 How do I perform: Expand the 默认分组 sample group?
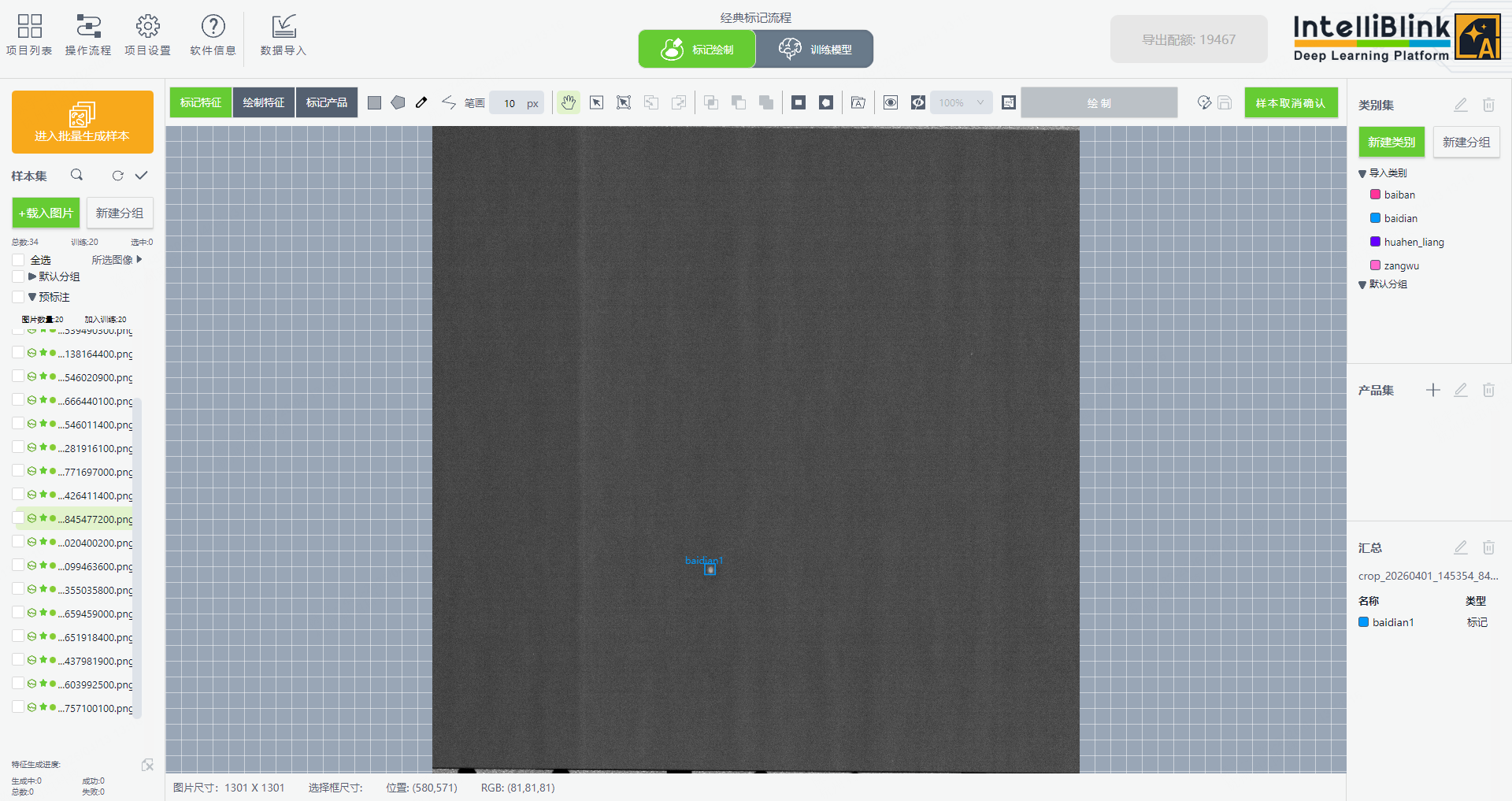coord(32,276)
